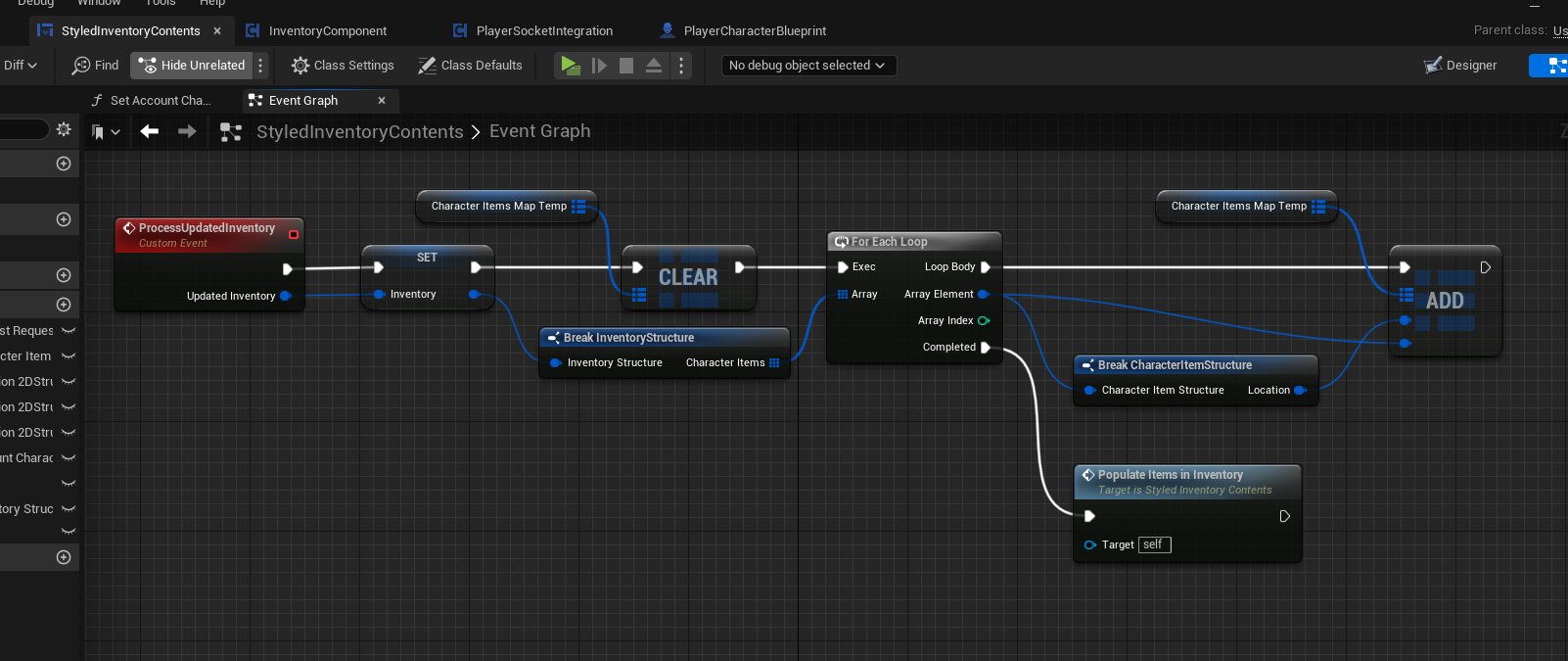Click the Play simulation button
1568x661 pixels.
[x=570, y=66]
